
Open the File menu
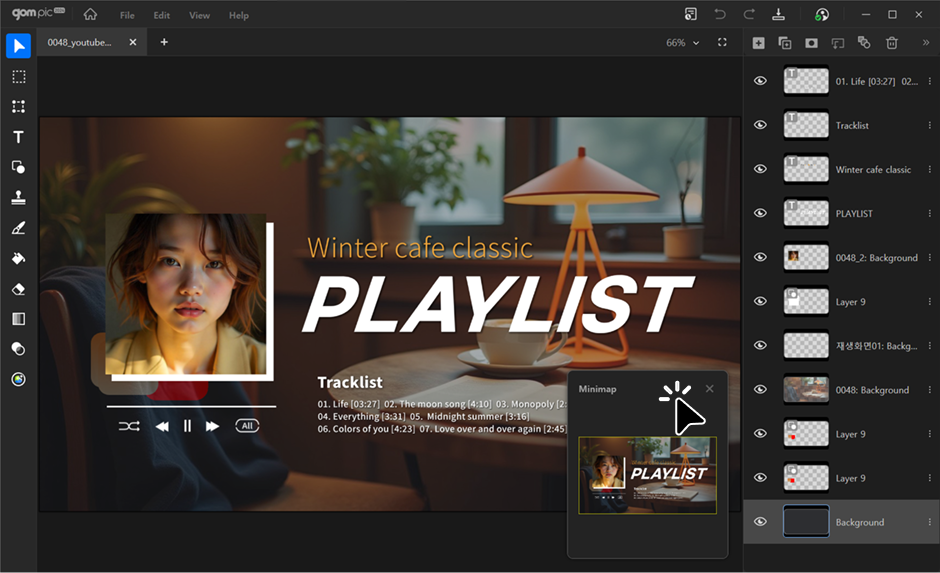[x=127, y=16]
